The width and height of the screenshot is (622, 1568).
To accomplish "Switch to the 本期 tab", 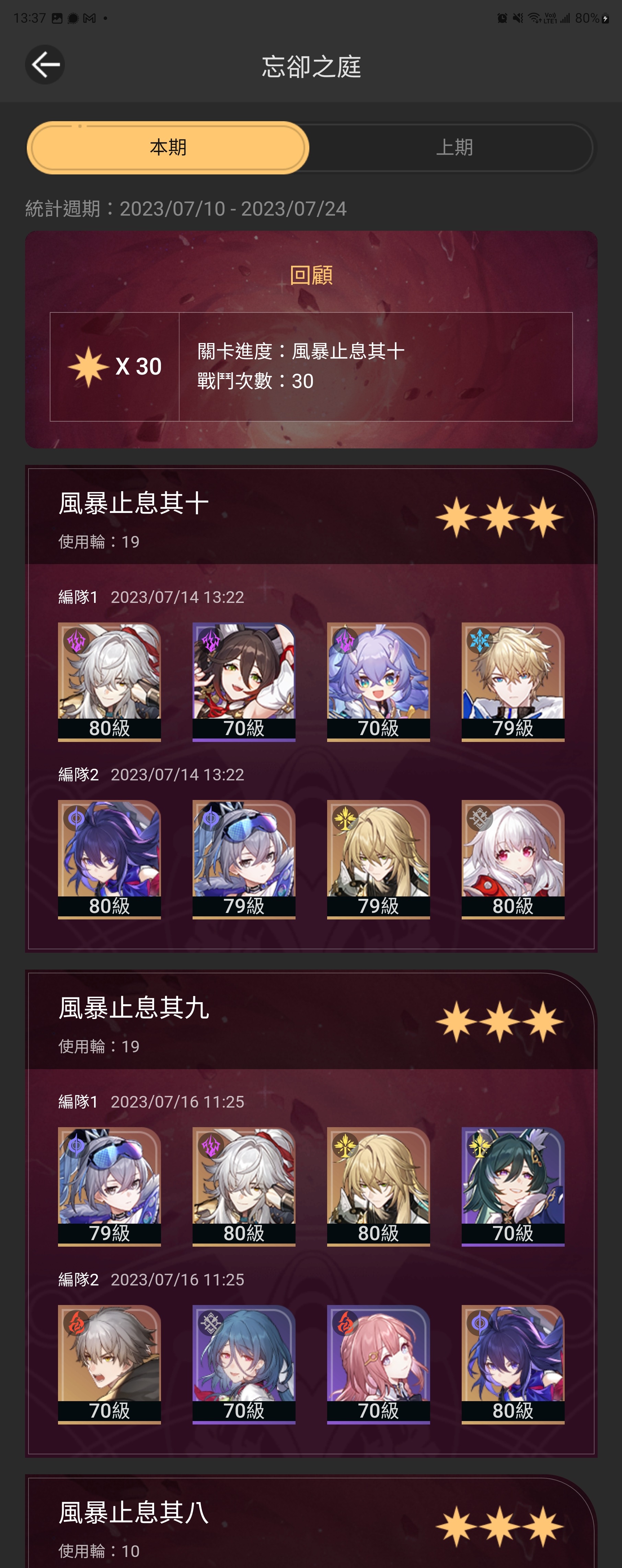I will (168, 147).
